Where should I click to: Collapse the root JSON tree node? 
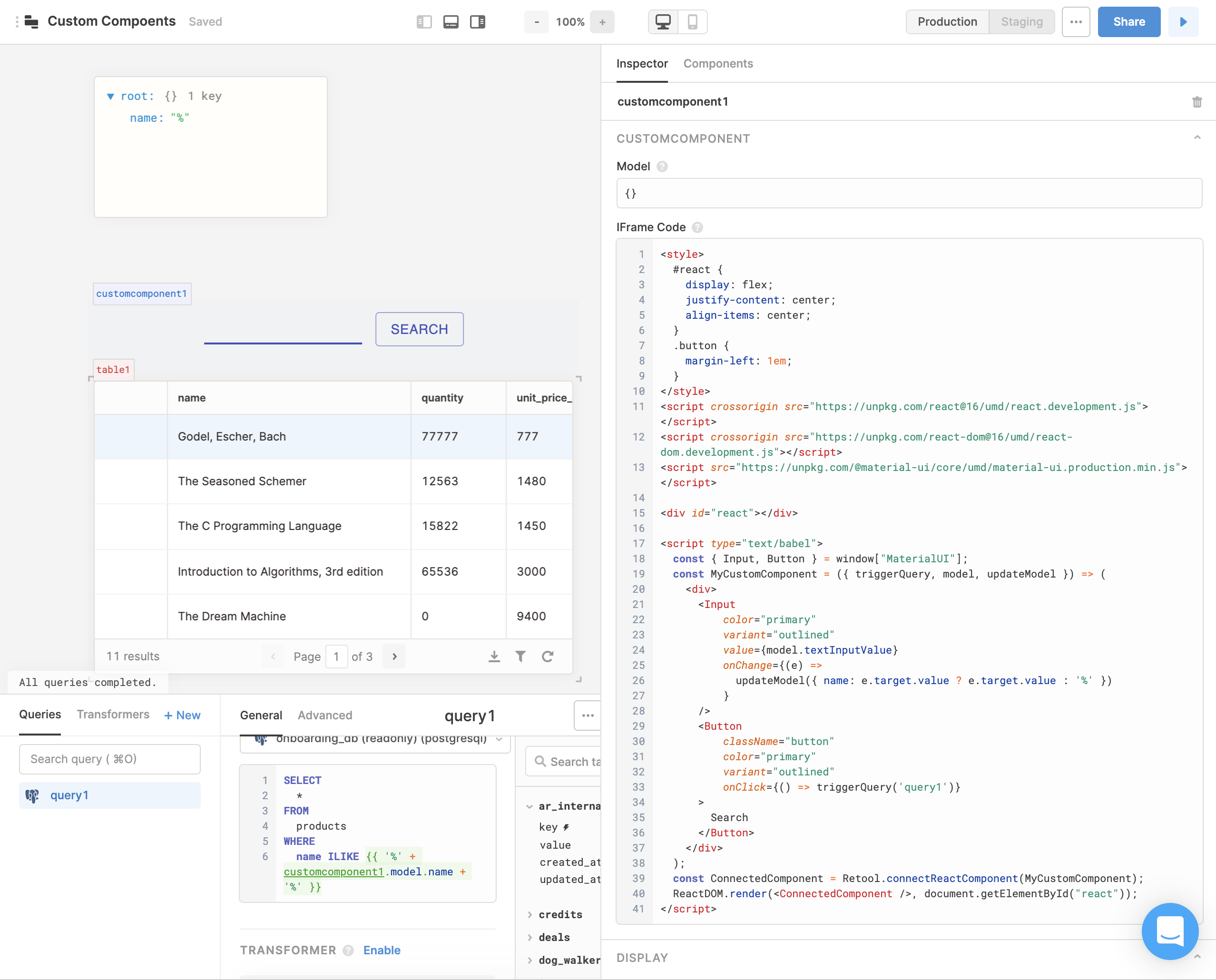click(x=111, y=97)
